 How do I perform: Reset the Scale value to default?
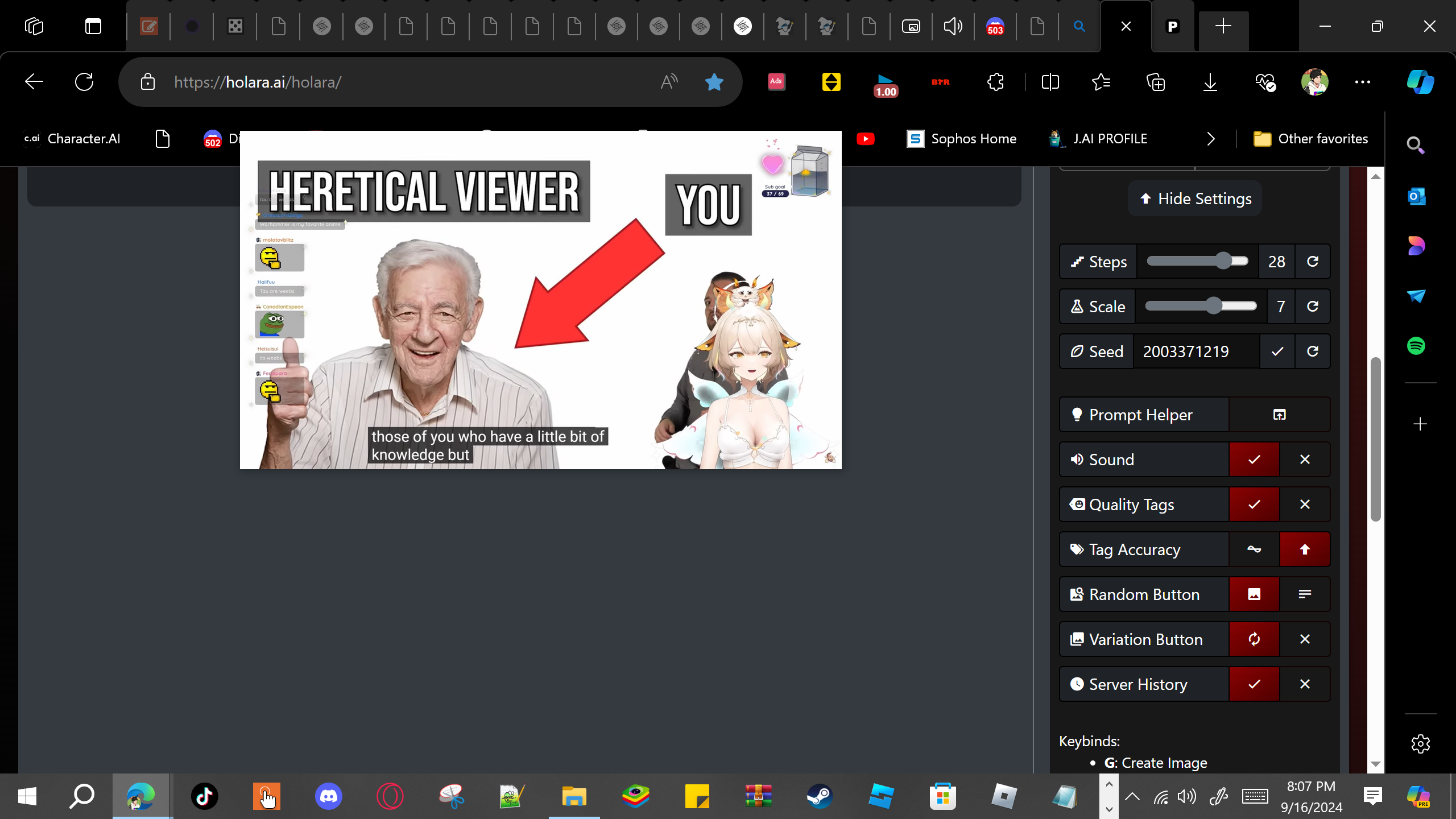click(1313, 307)
